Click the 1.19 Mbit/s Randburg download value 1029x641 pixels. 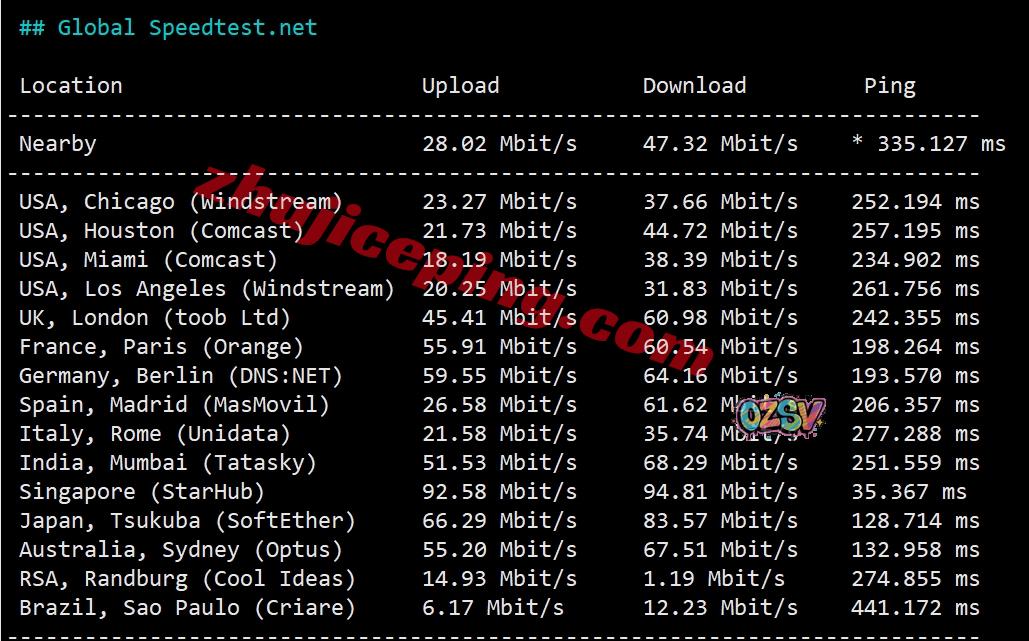714,579
